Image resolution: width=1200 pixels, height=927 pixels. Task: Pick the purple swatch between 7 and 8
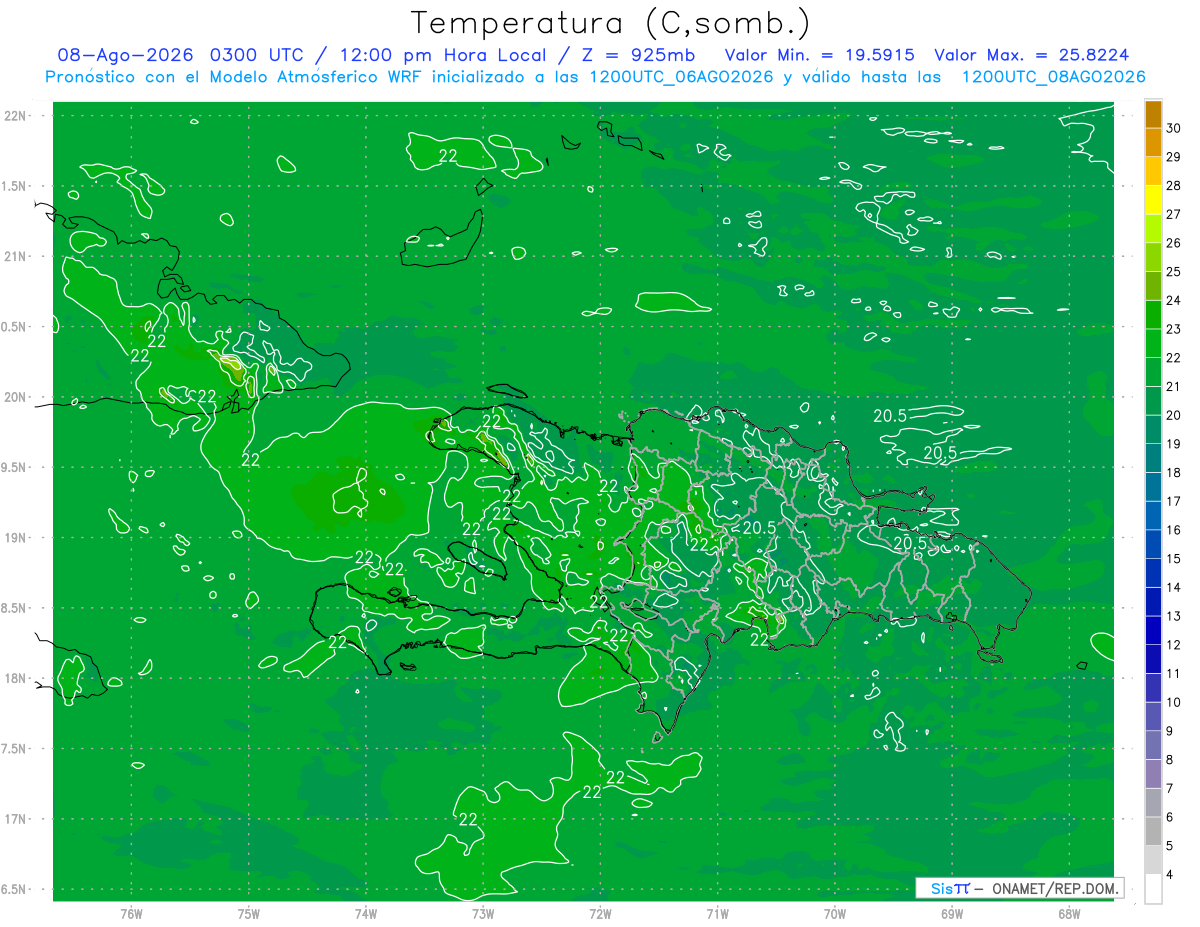(x=1153, y=774)
